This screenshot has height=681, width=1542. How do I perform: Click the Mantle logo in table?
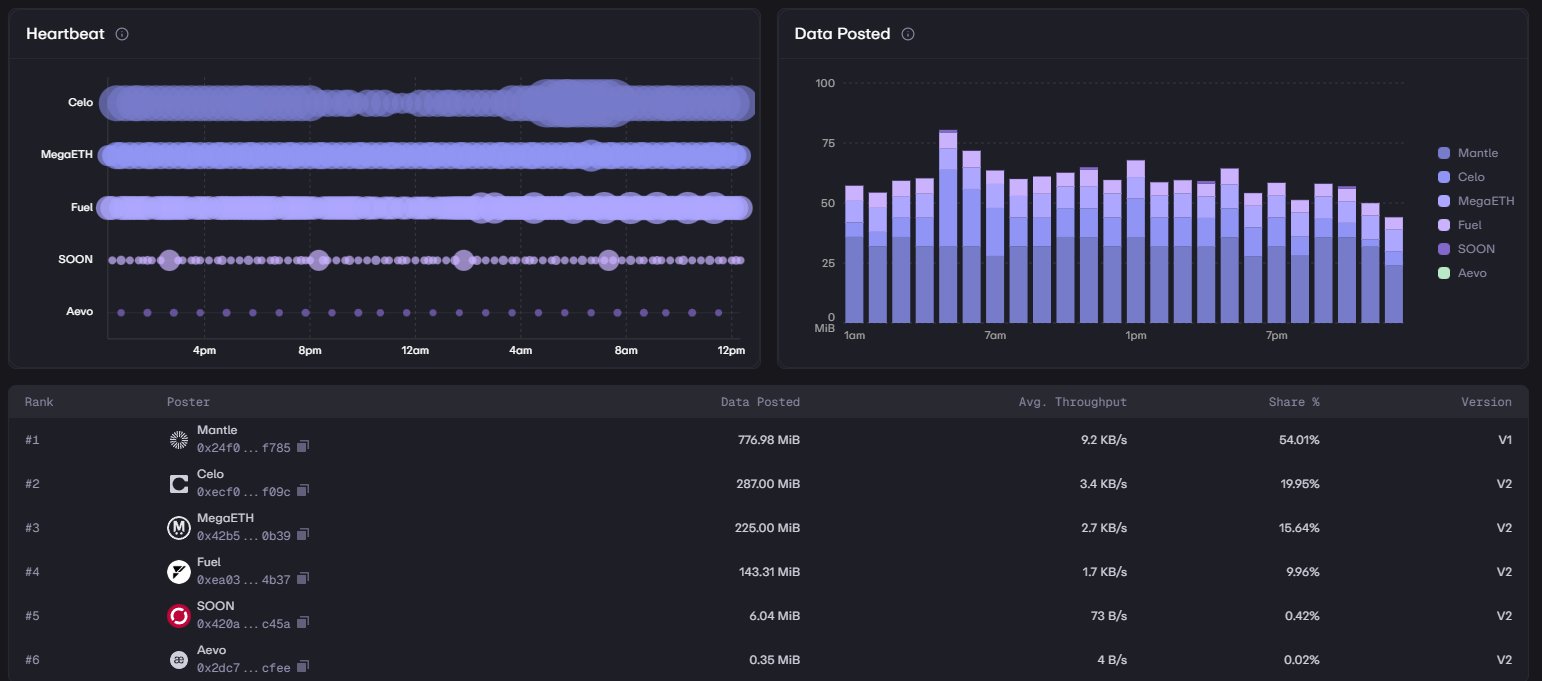[x=179, y=440]
